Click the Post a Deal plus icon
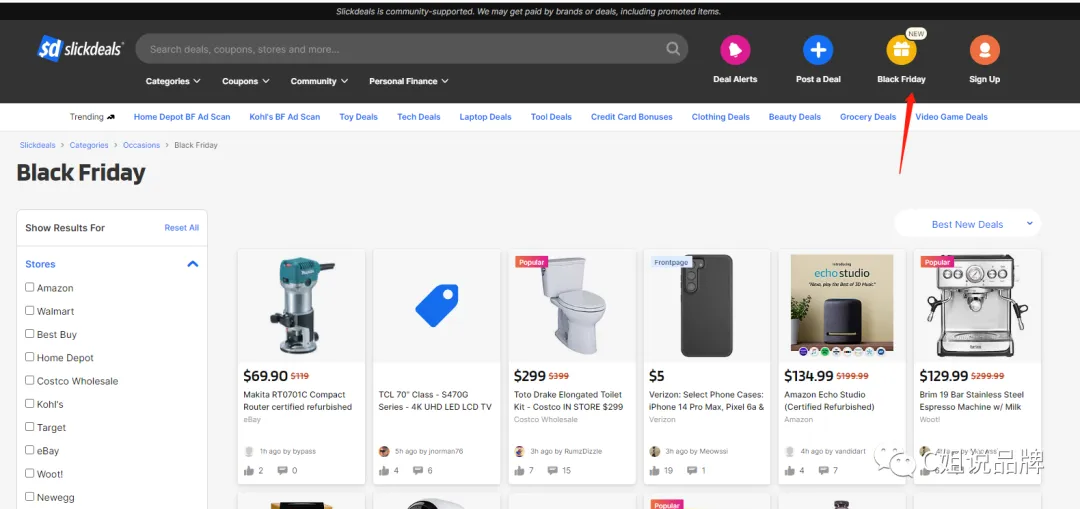1080x509 pixels. coord(818,50)
